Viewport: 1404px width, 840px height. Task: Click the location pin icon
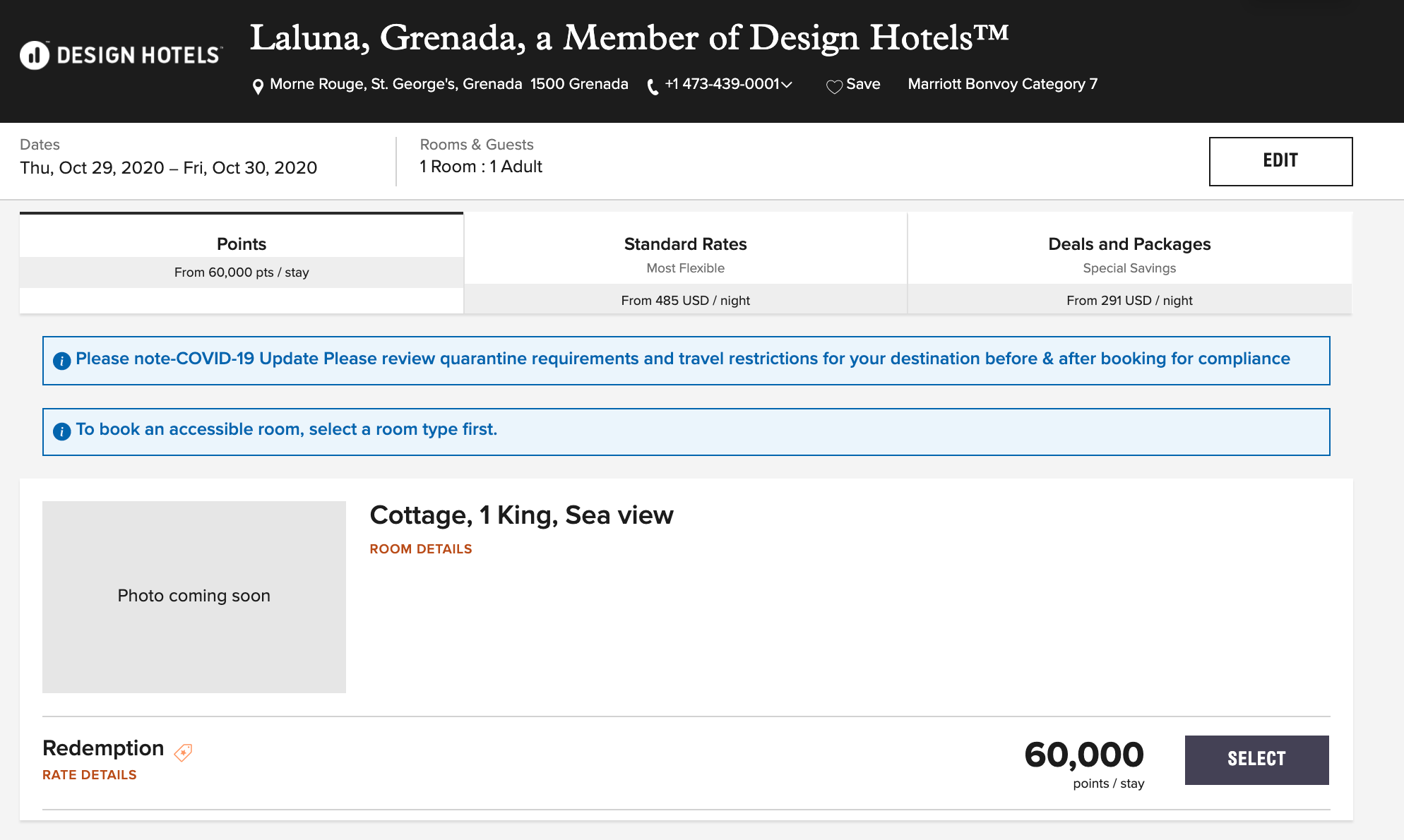pyautogui.click(x=258, y=86)
